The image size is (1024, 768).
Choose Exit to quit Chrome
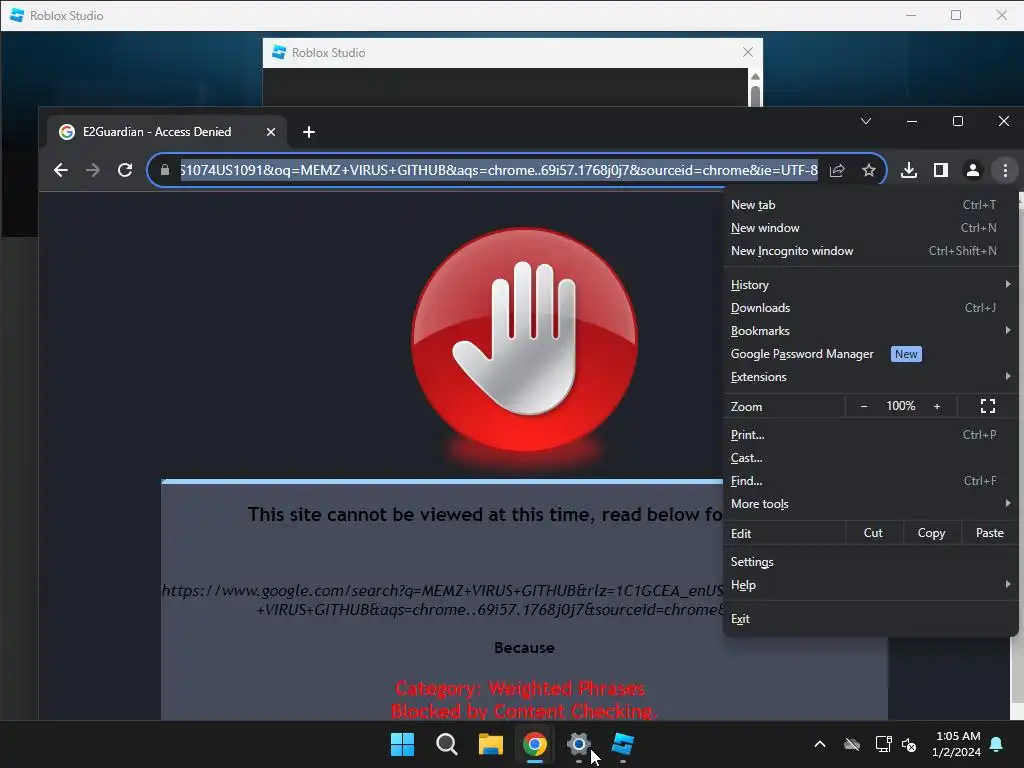[x=870, y=619]
